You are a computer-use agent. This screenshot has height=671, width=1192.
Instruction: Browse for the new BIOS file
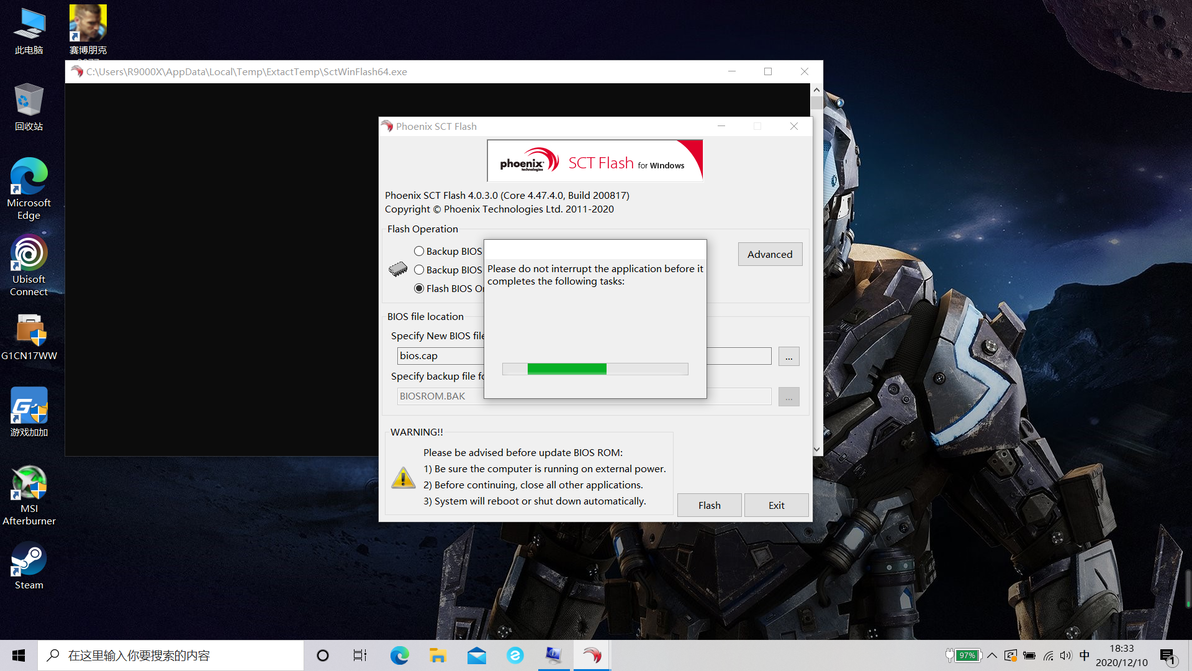point(788,356)
